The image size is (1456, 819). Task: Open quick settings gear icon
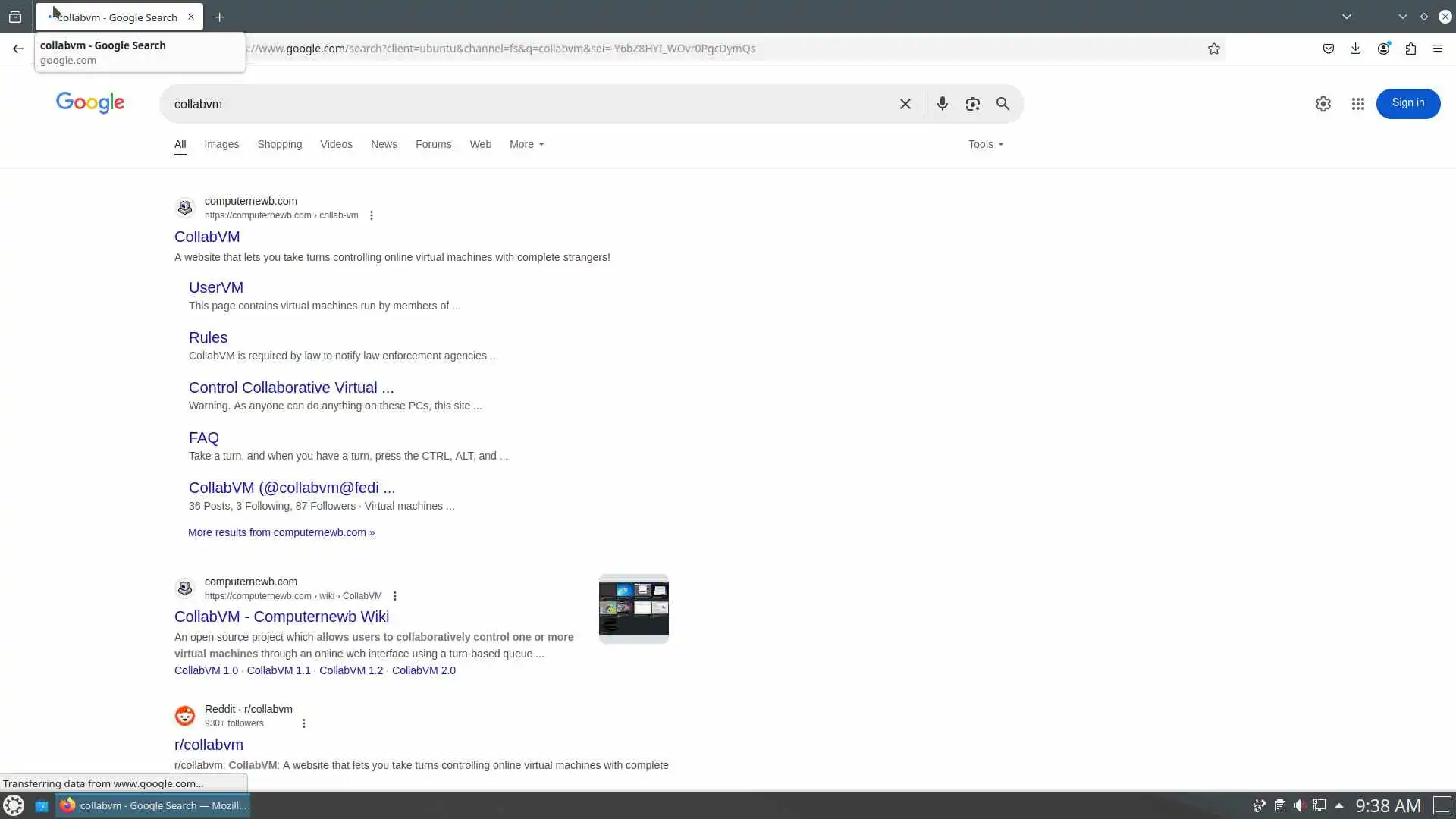[1323, 104]
